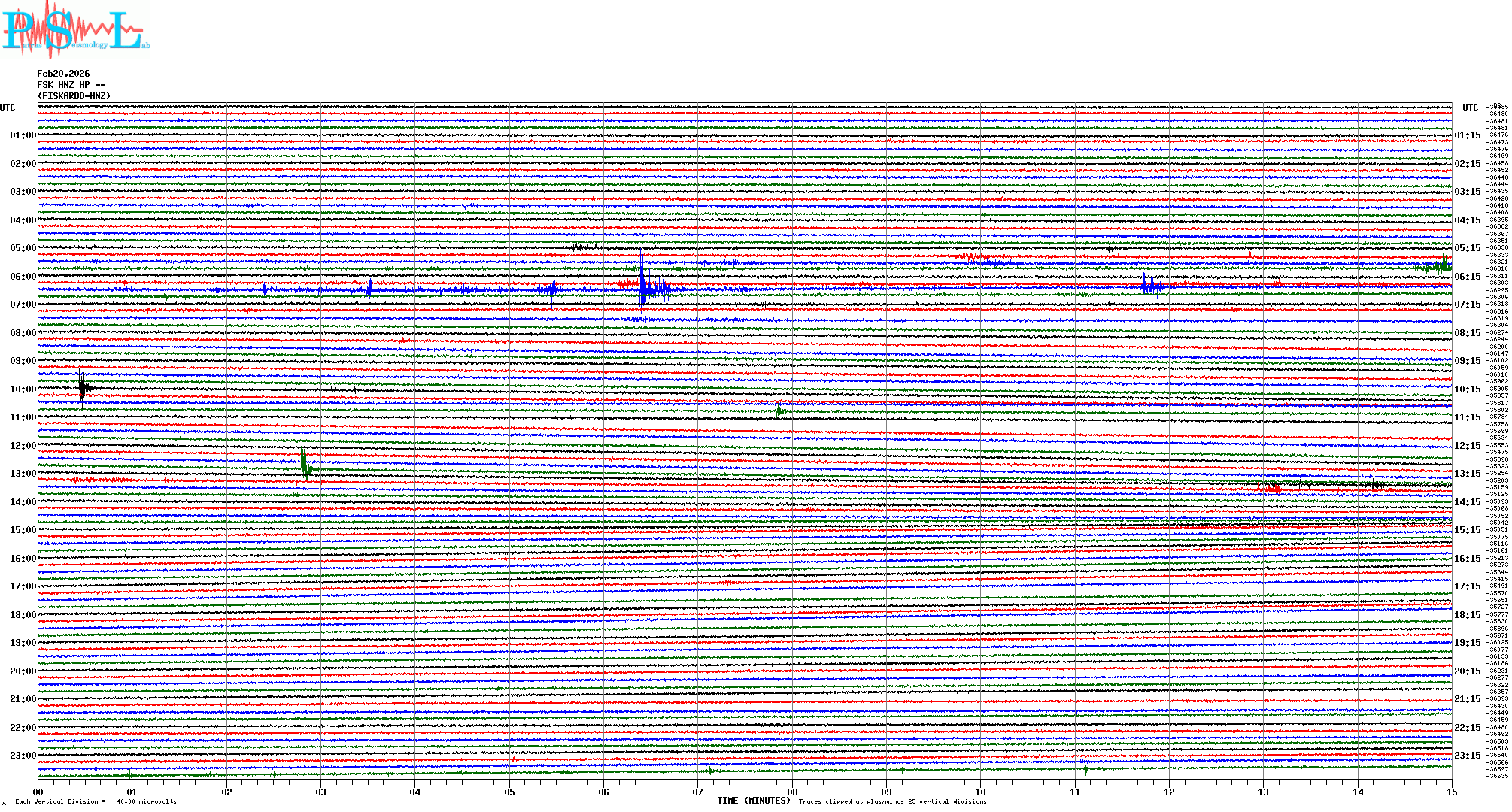Click the 10:00 hour label on left
Screen dimensions: 1512x812
coord(23,389)
